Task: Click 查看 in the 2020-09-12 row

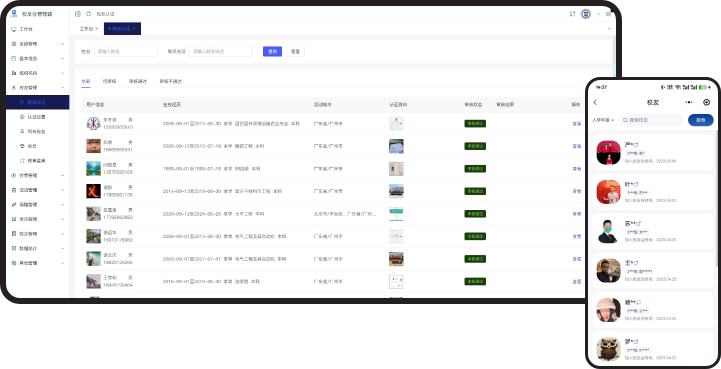Action: [576, 214]
